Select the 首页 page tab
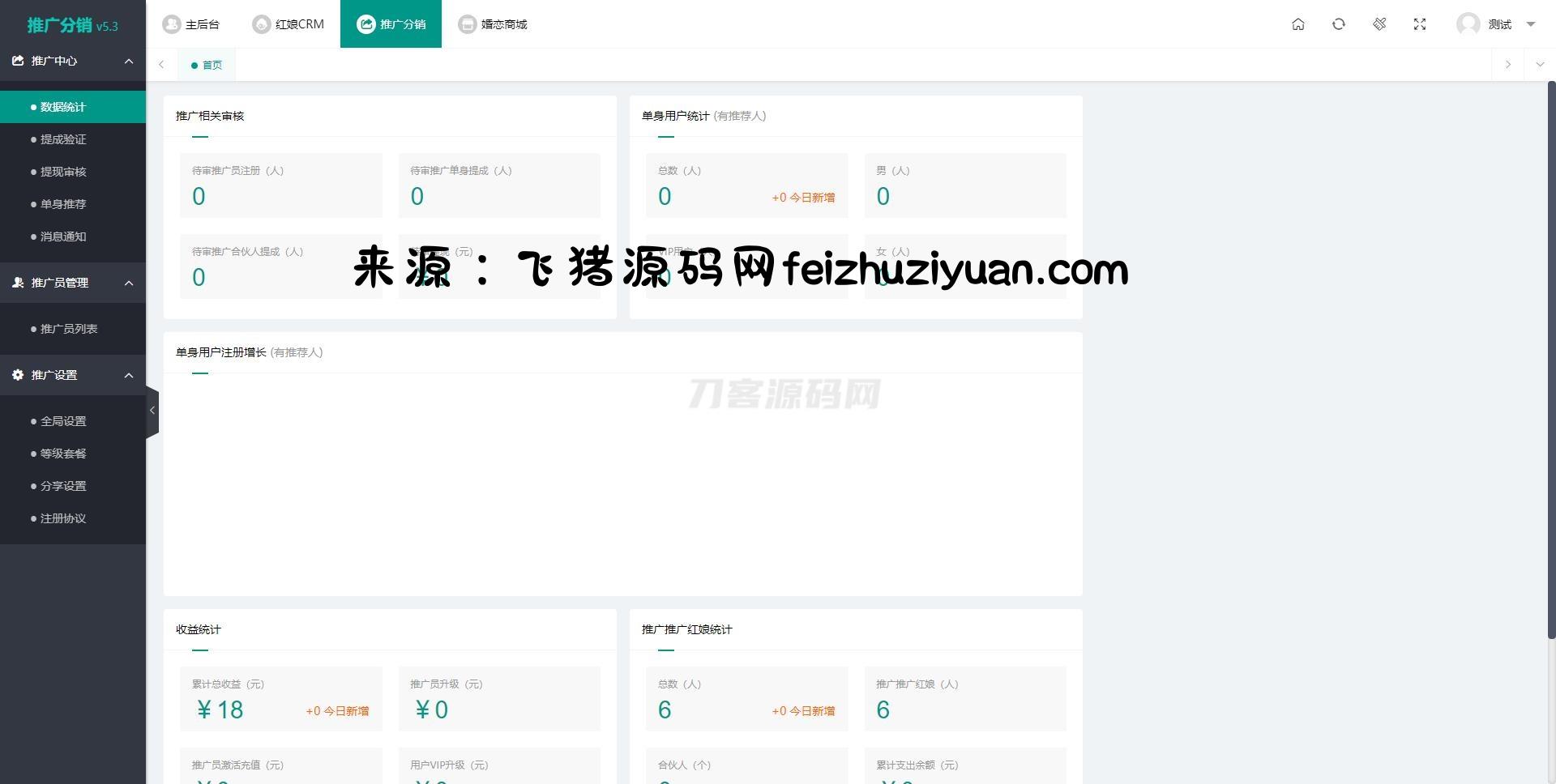1556x784 pixels. pos(207,65)
